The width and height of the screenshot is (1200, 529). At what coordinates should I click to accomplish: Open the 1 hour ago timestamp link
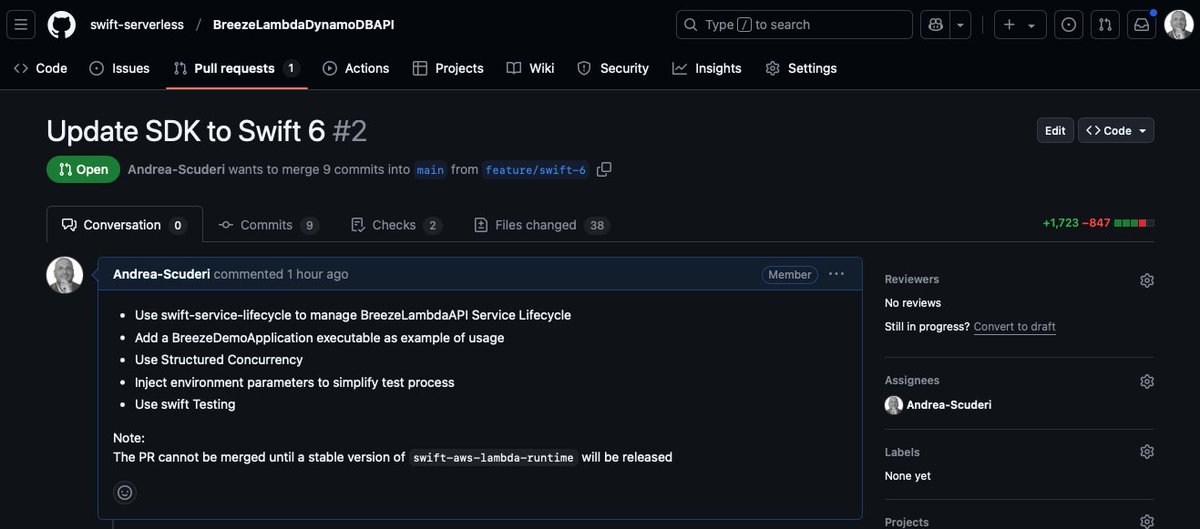tap(318, 274)
